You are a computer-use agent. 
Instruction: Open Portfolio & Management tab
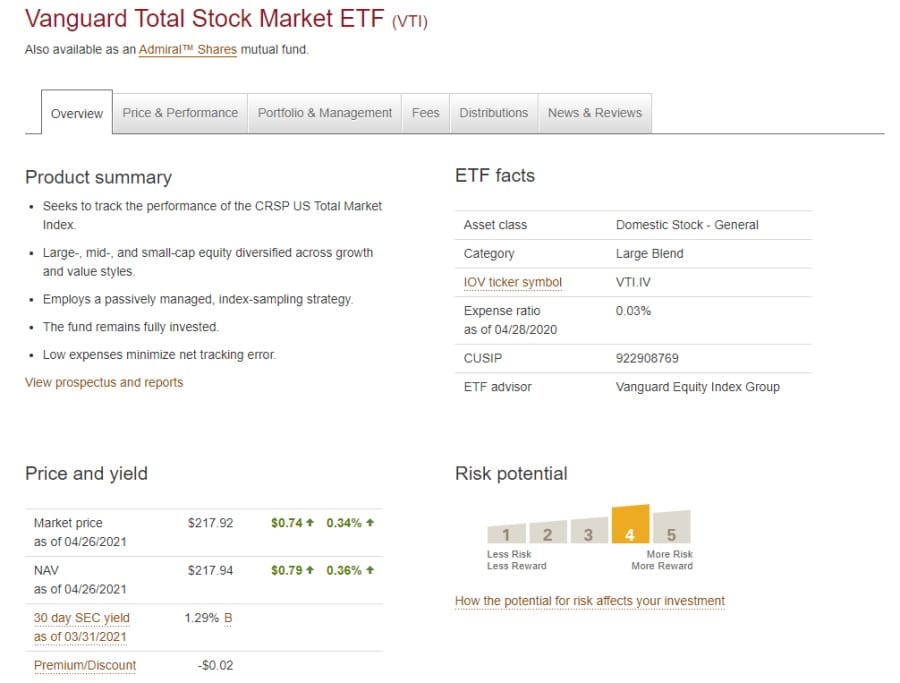tap(325, 113)
